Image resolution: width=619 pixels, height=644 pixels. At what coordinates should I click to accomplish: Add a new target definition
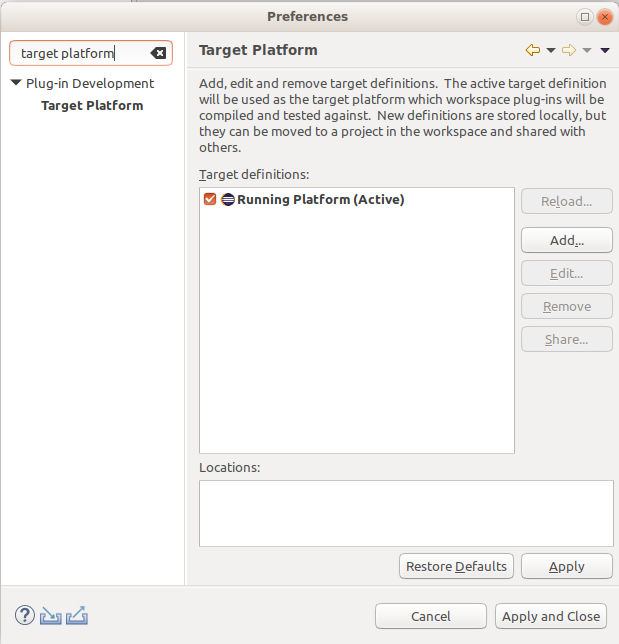(567, 240)
